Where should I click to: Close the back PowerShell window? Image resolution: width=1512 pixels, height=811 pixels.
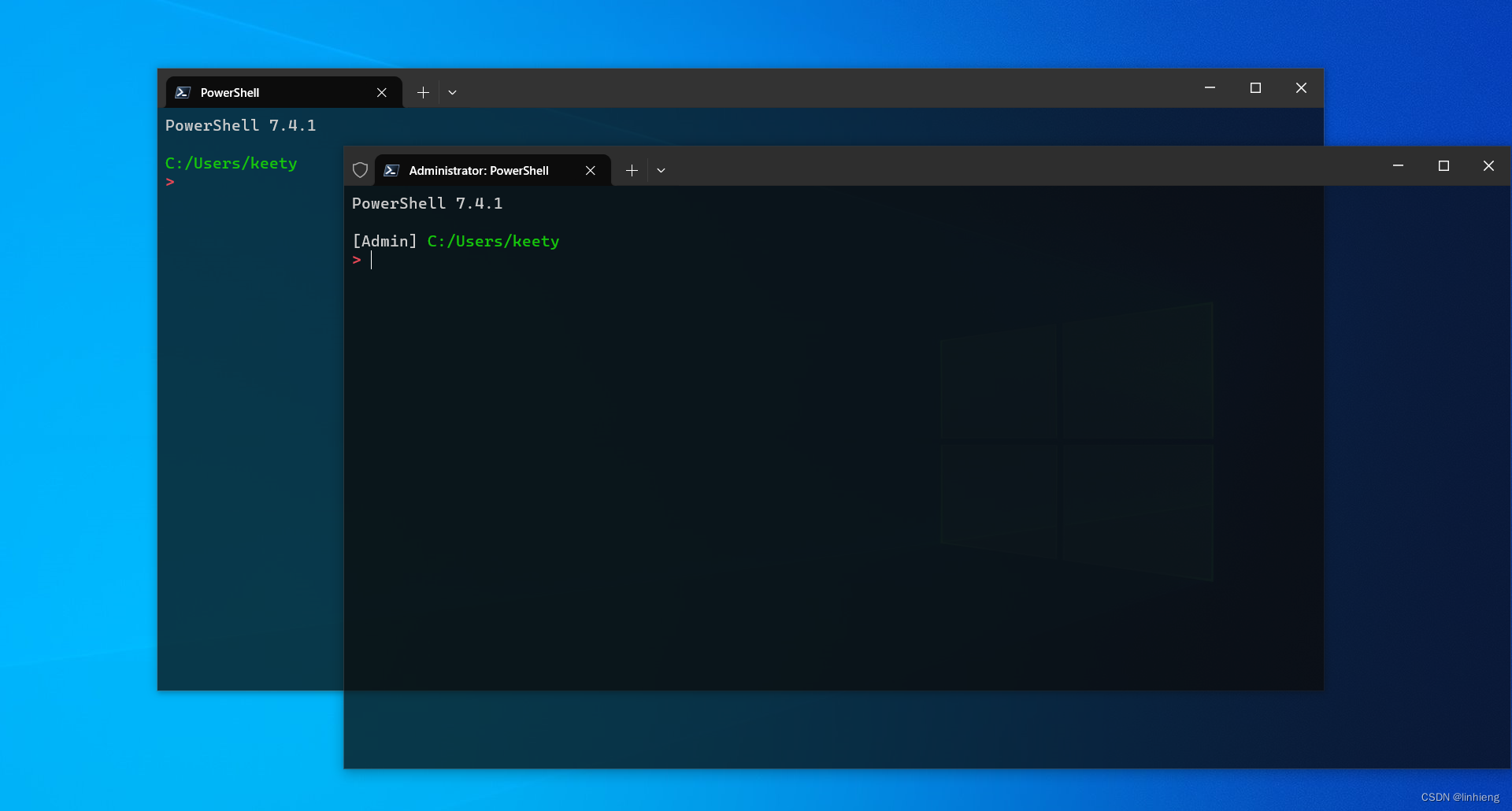1301,88
